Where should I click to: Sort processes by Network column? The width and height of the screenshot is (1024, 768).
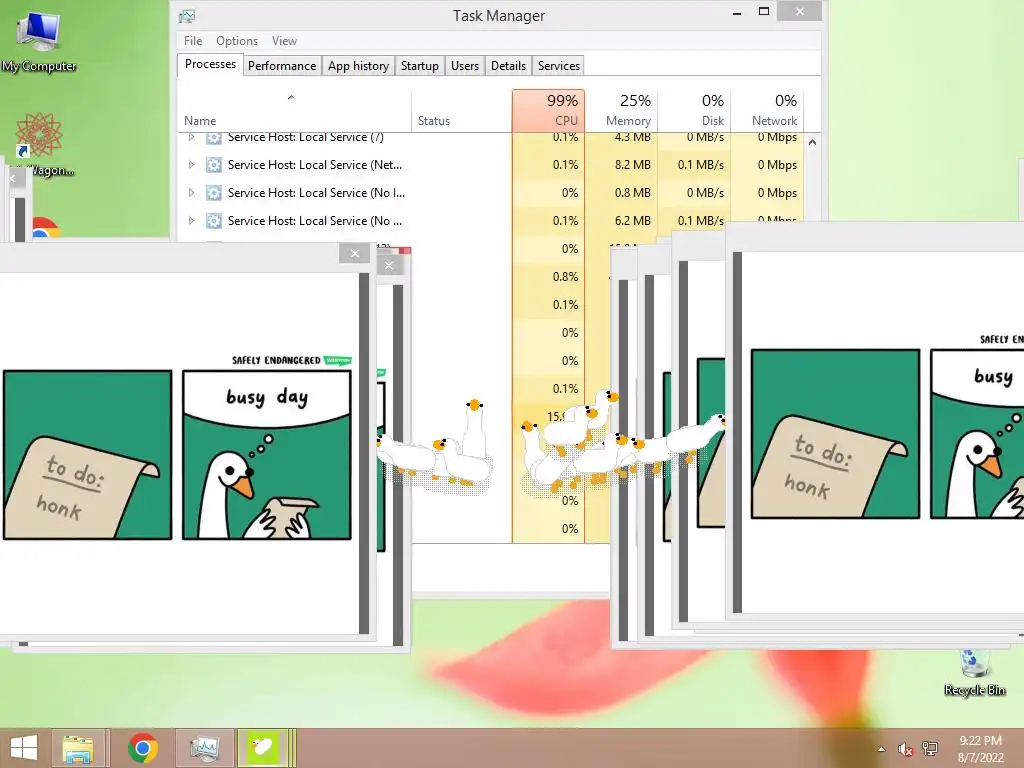[x=767, y=111]
